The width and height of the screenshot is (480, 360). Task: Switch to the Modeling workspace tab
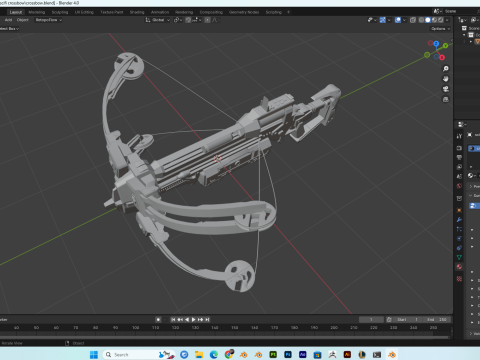37,12
